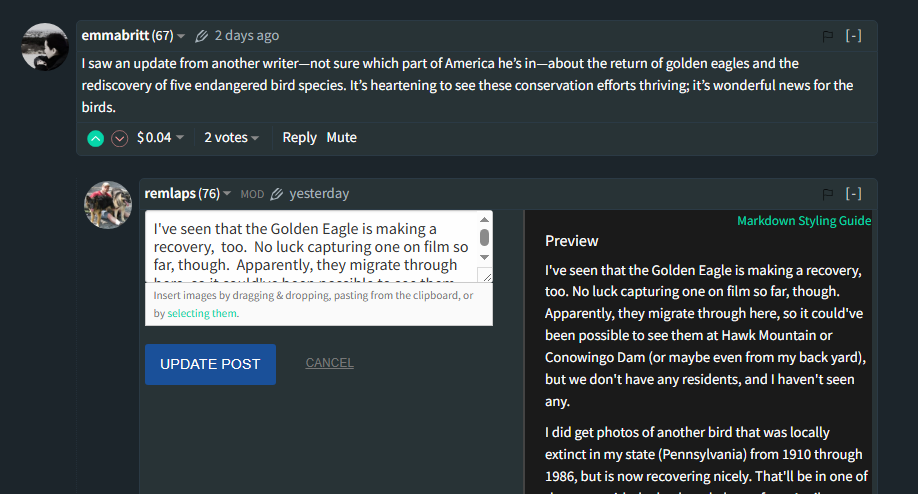Collapse emmabritt's comment thread
Screen dimensions: 918x494
point(853,36)
